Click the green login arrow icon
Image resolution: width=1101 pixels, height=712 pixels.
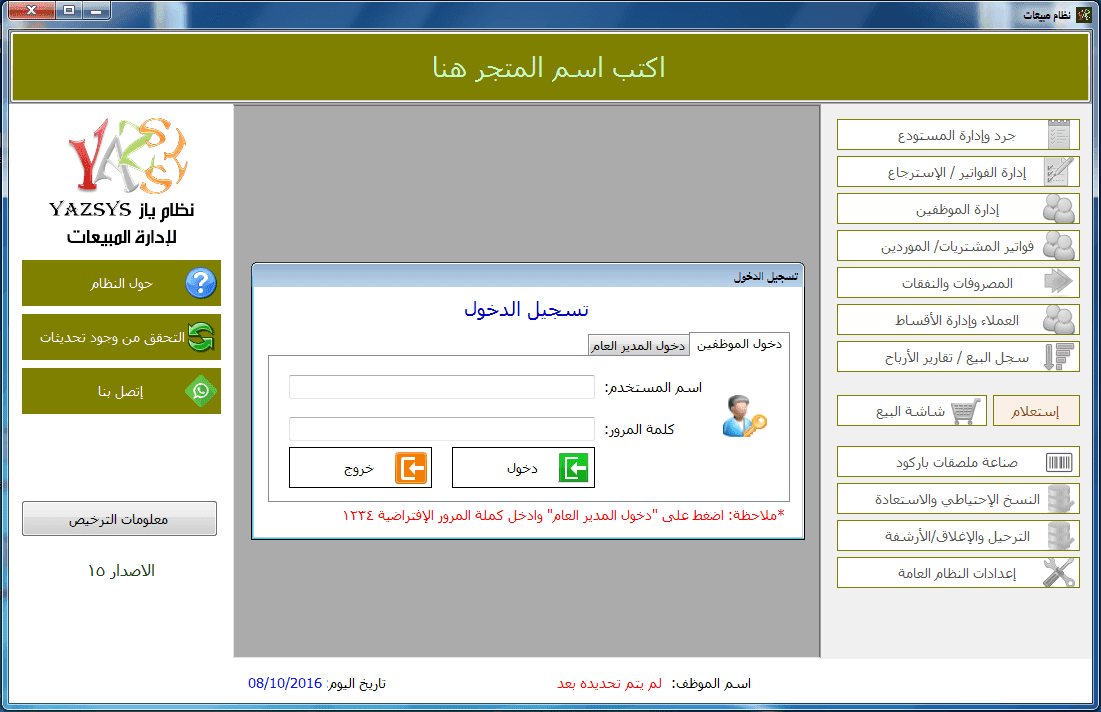pos(574,468)
